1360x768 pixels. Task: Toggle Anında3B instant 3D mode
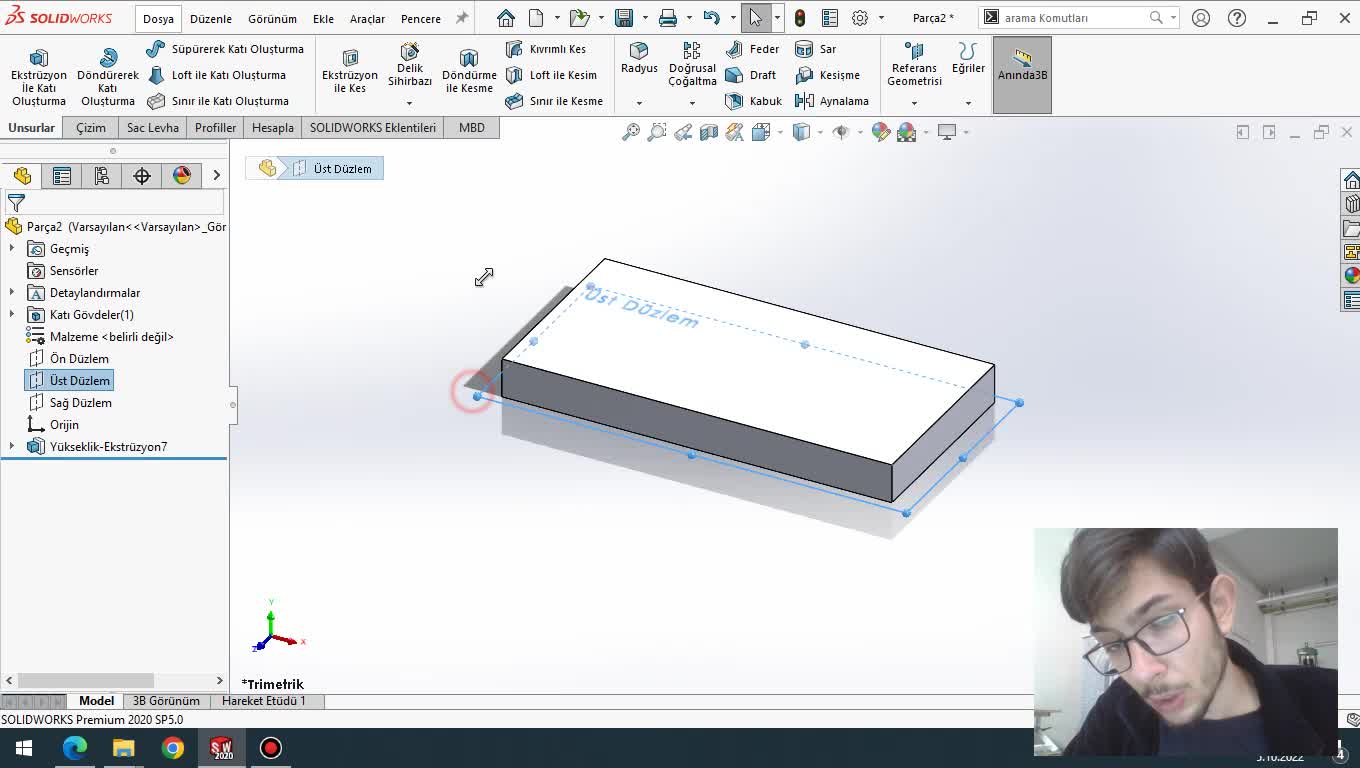pyautogui.click(x=1022, y=75)
